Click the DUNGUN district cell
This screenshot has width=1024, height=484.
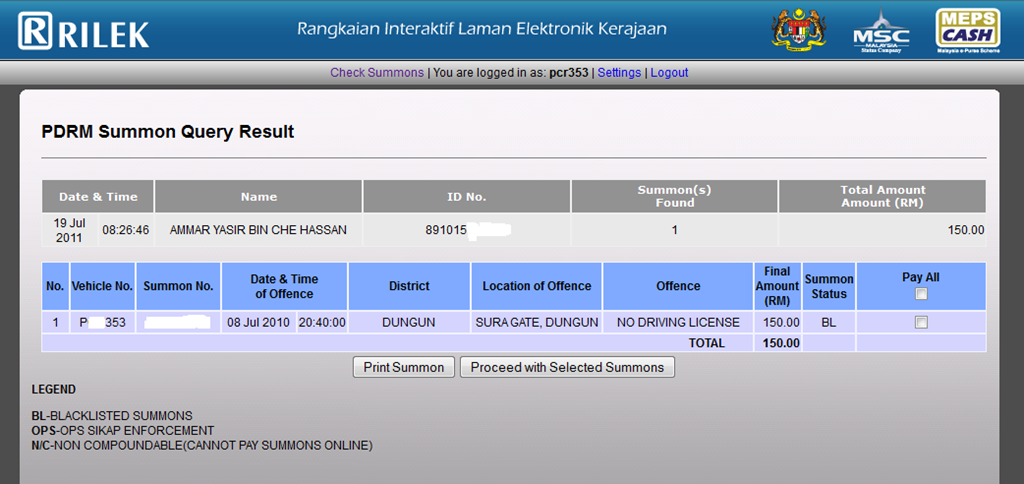[409, 322]
